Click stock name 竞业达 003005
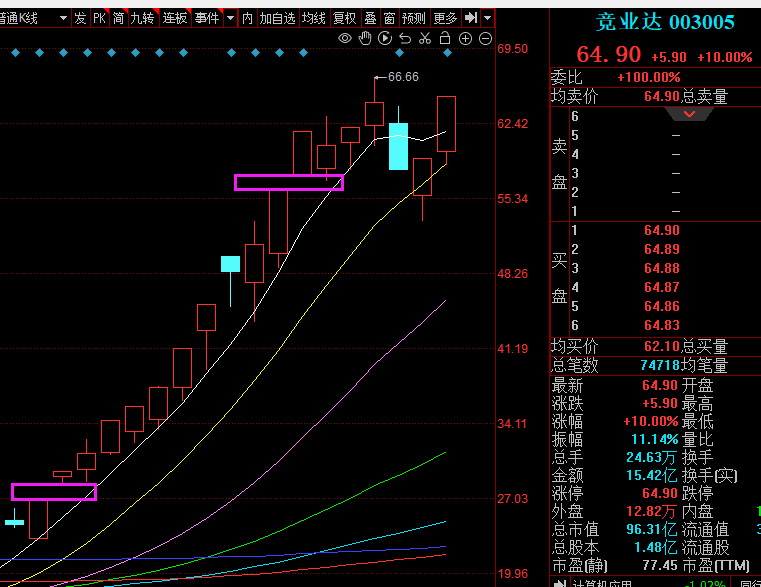The height and width of the screenshot is (587, 761). [665, 22]
